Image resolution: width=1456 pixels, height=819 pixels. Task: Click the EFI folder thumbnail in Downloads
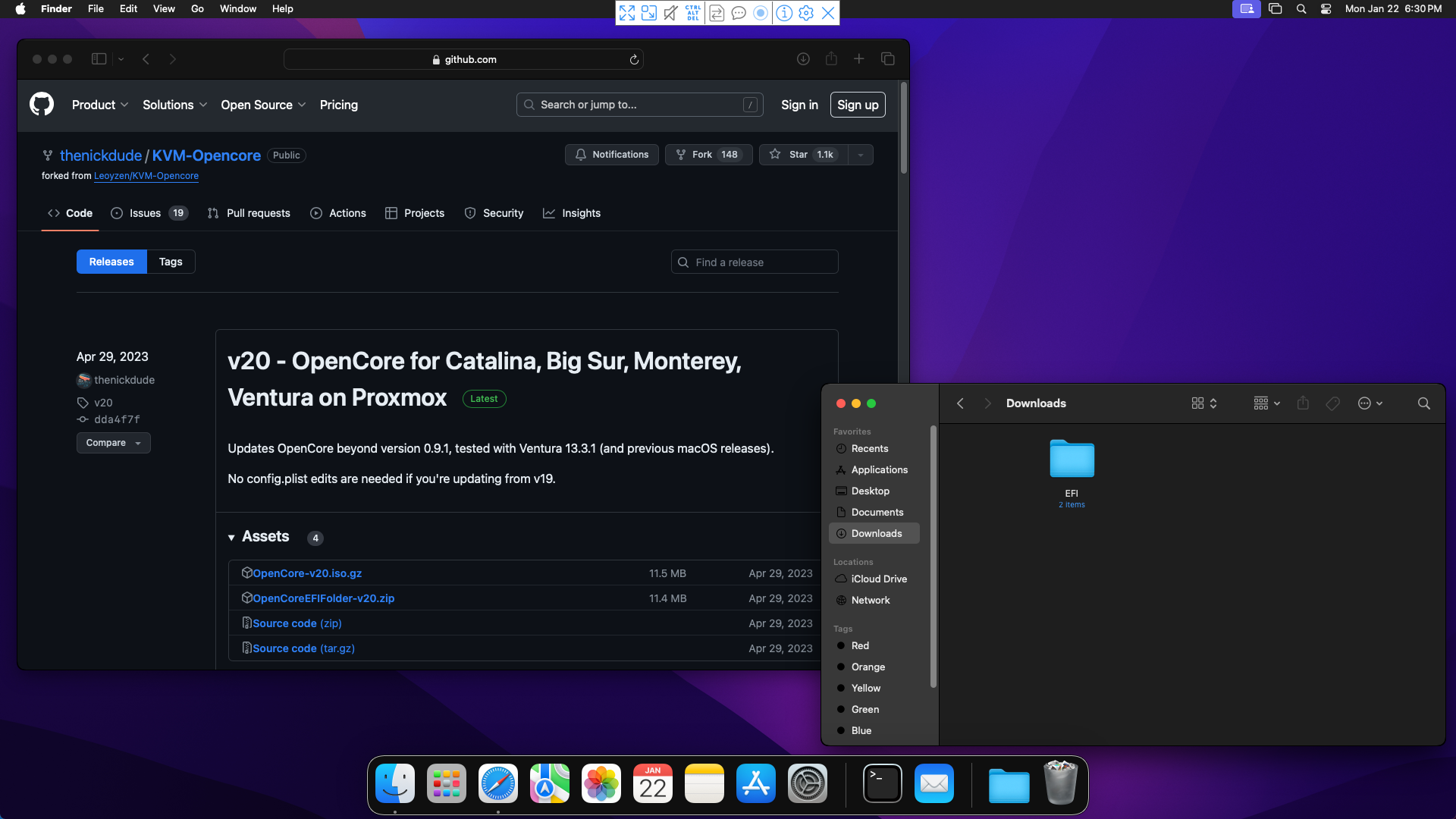(1072, 460)
